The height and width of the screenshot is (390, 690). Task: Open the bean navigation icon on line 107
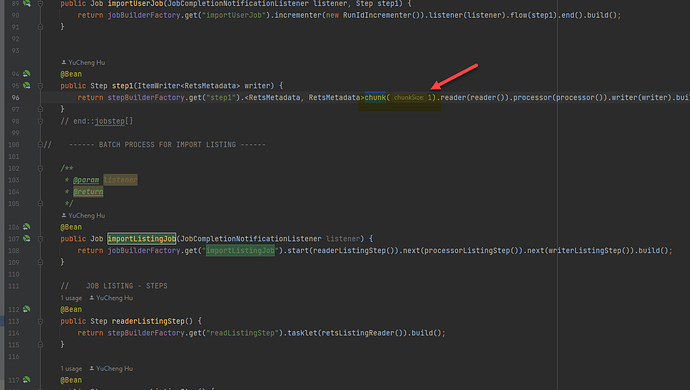[27, 239]
